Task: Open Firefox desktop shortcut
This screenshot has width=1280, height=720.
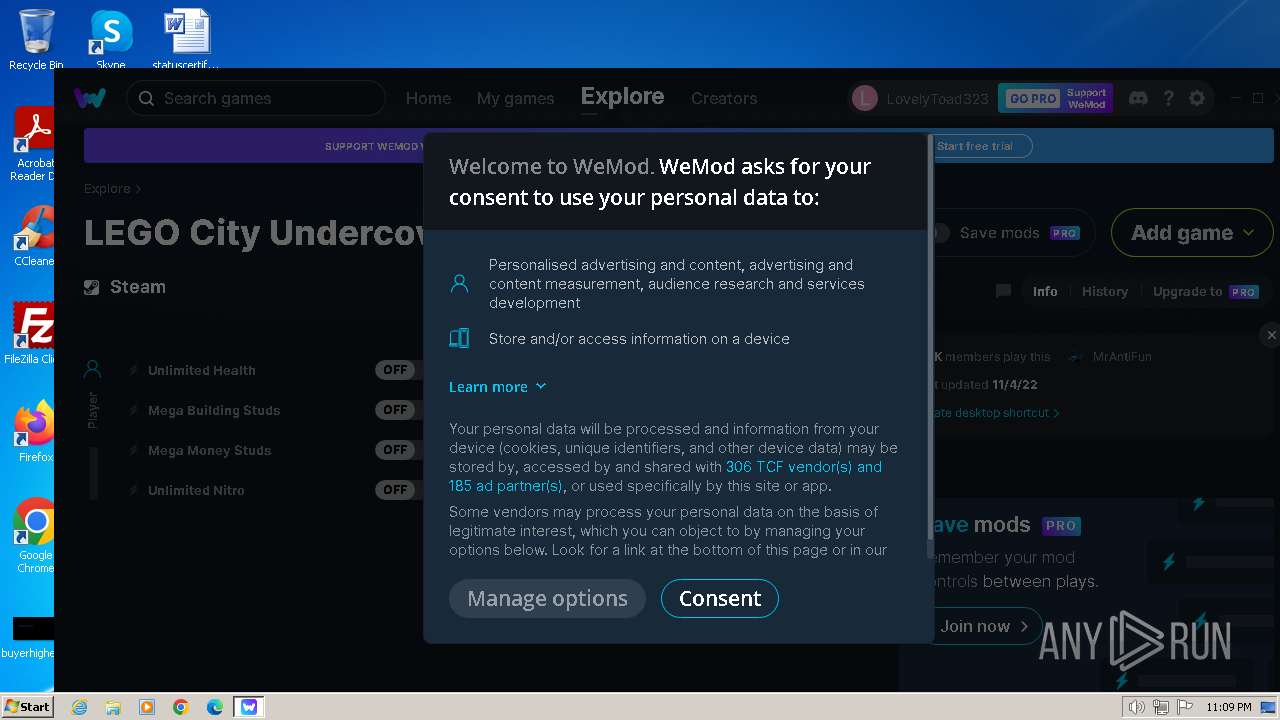Action: pos(36,432)
